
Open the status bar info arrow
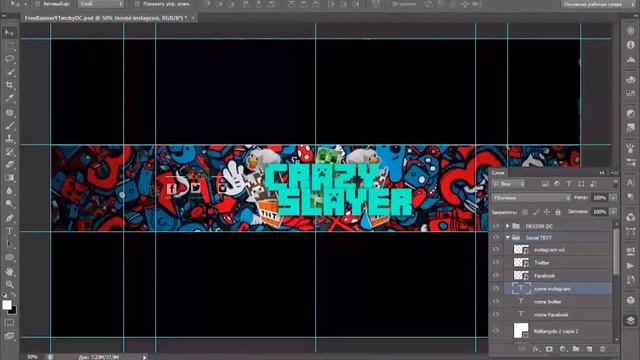coord(144,357)
